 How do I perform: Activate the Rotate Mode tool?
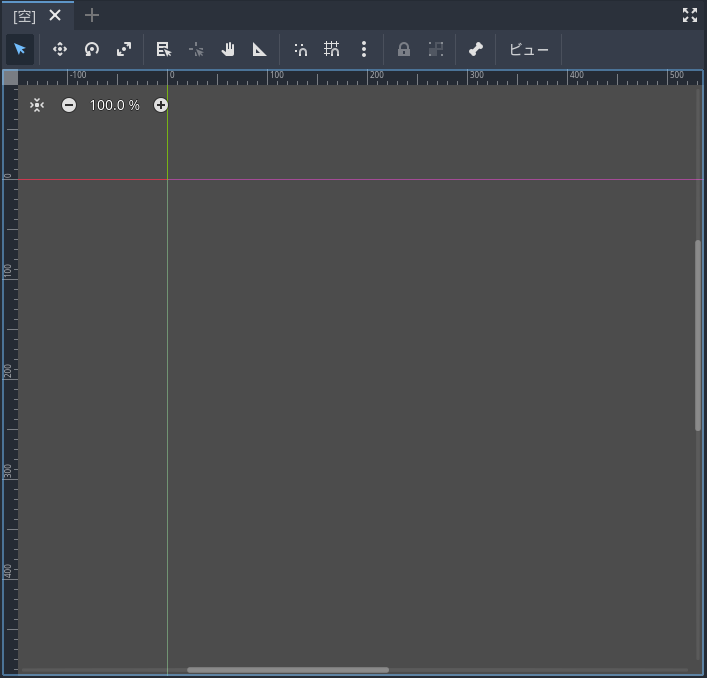point(92,49)
